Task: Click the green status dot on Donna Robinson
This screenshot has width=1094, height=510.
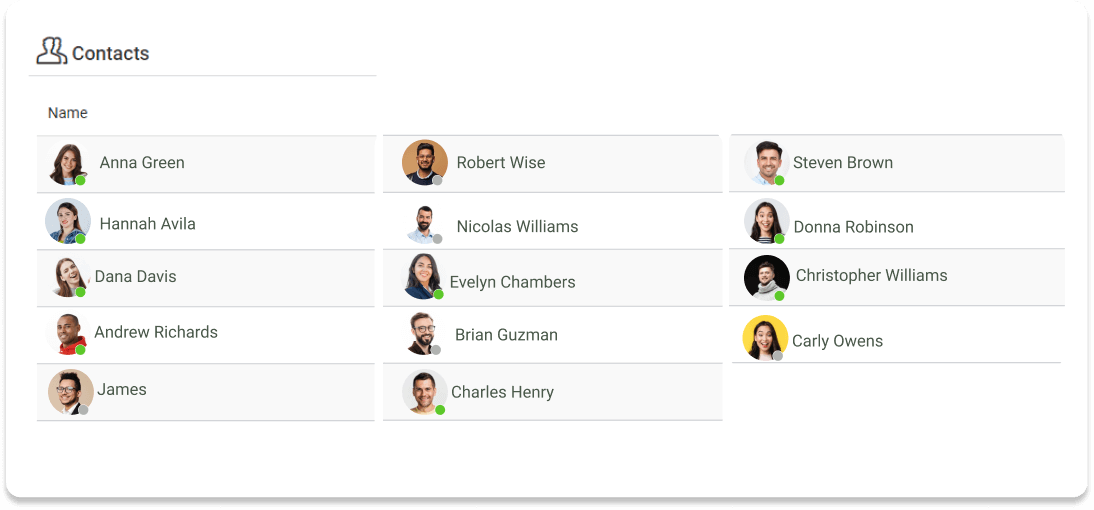Action: click(779, 239)
